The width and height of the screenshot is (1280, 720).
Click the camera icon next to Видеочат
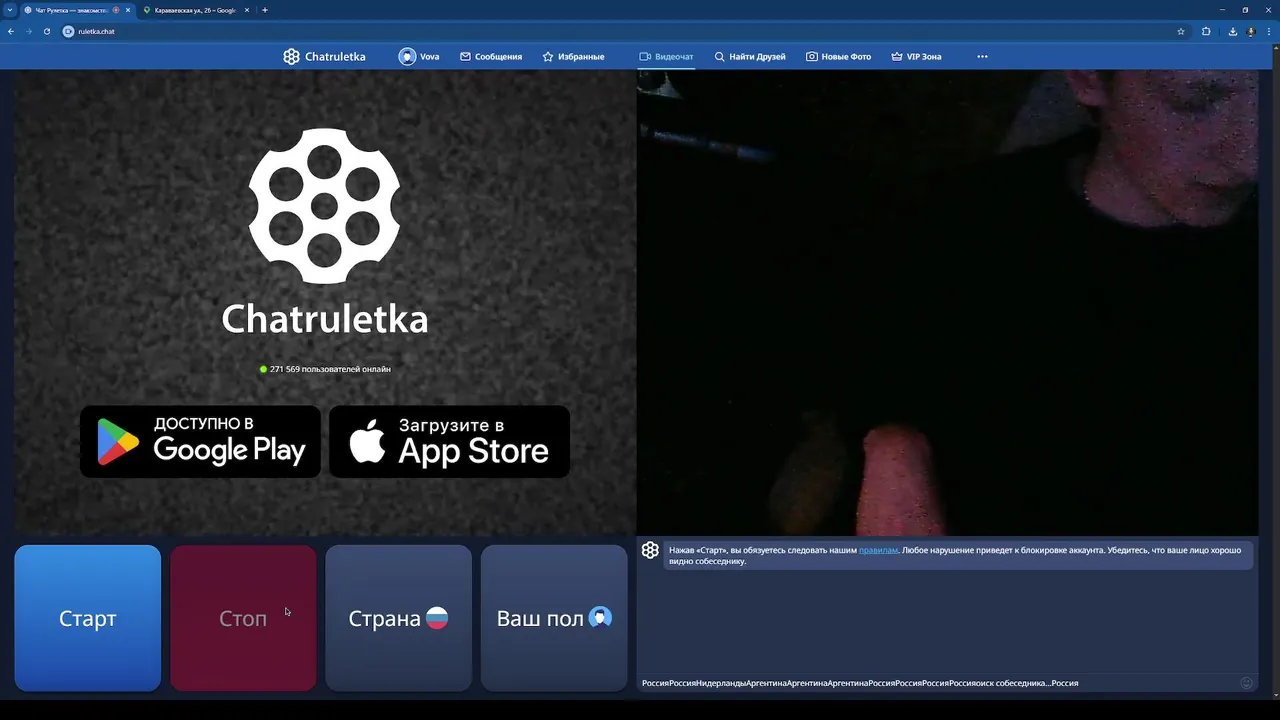point(645,57)
